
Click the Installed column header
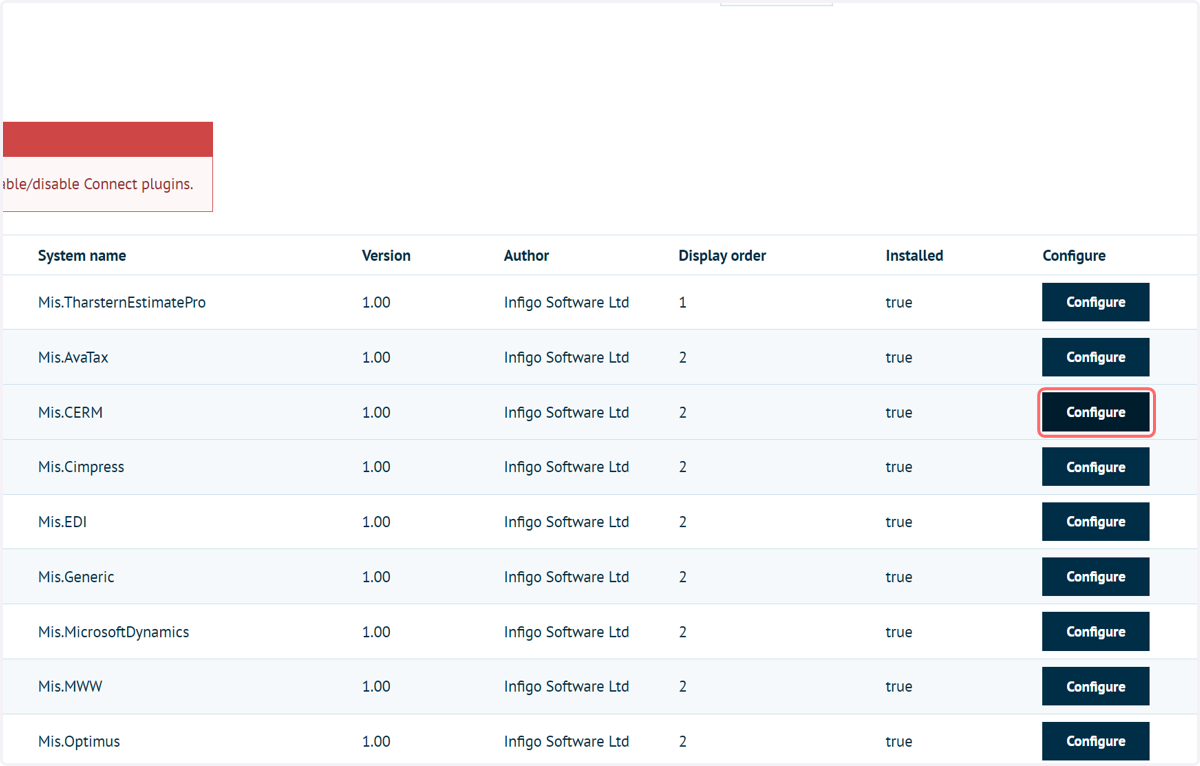pos(914,256)
